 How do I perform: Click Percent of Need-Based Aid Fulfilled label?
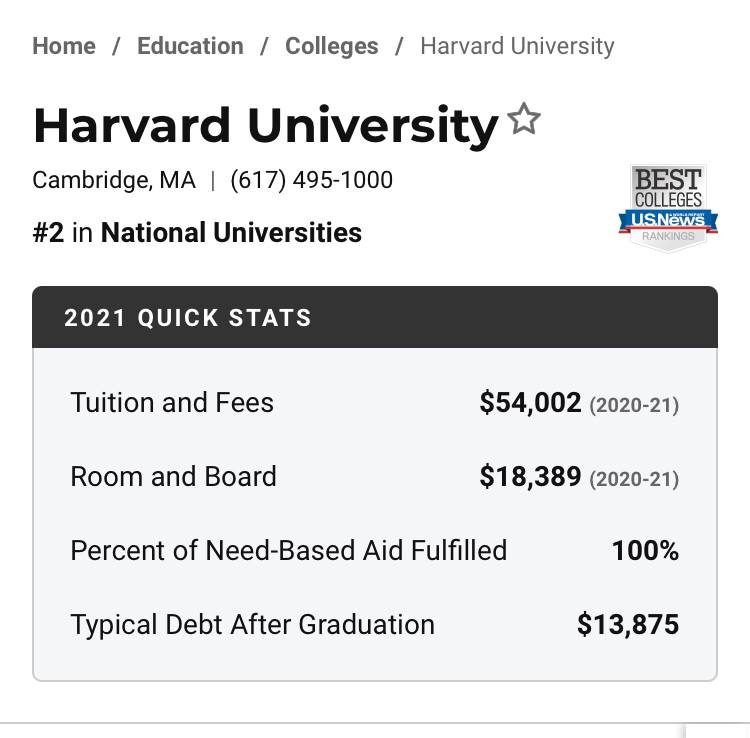[x=289, y=551]
